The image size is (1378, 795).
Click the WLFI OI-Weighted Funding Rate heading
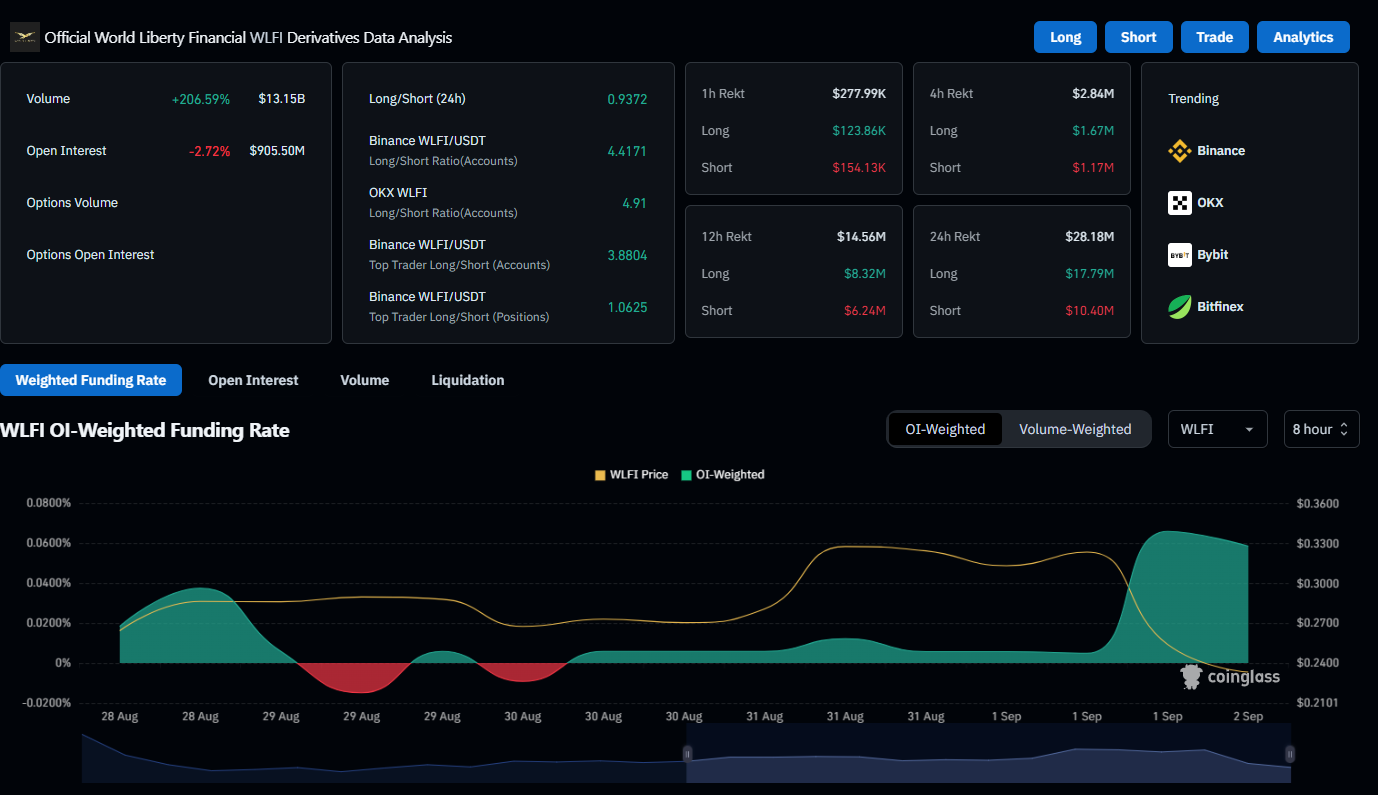[145, 431]
